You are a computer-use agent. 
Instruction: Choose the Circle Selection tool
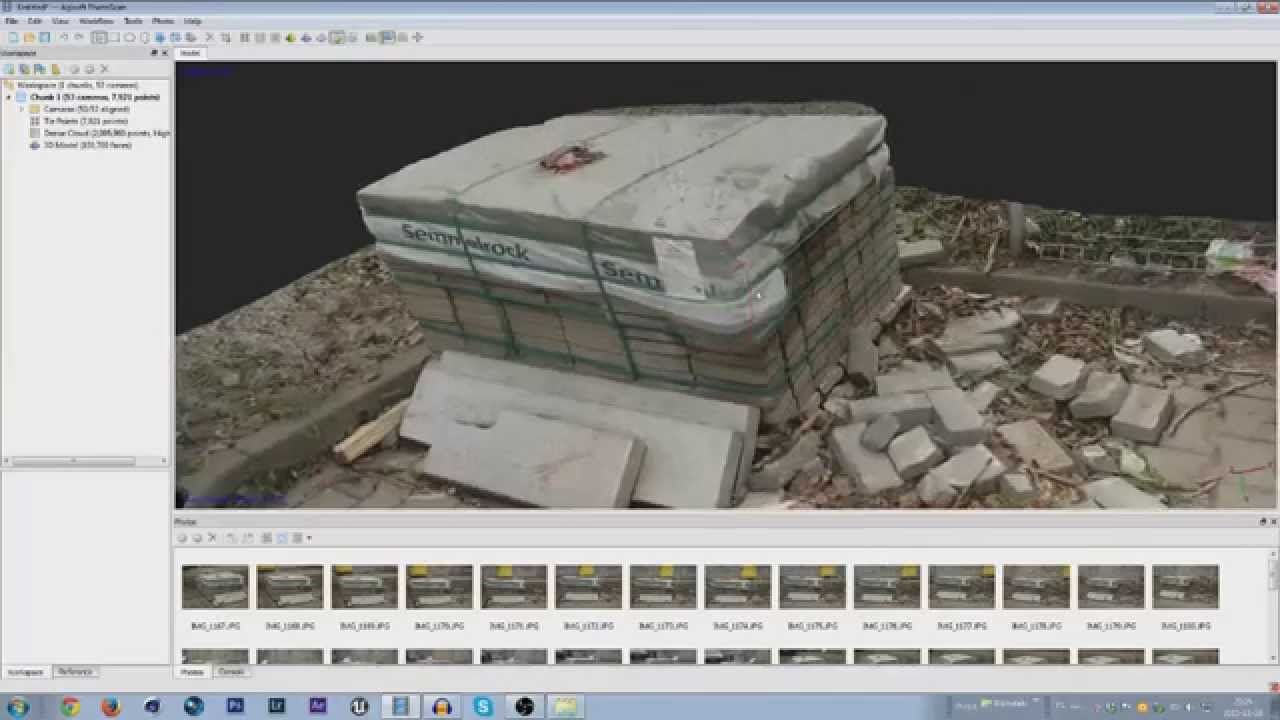(129, 38)
